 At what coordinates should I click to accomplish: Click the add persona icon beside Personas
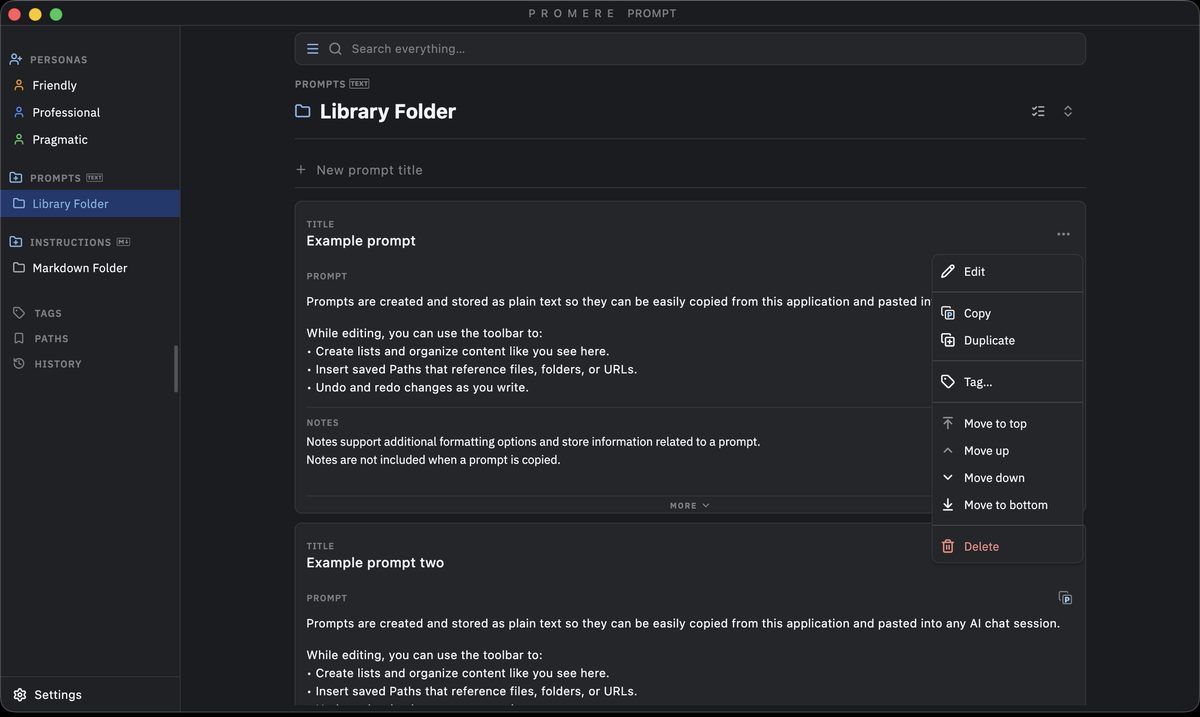pyautogui.click(x=16, y=60)
